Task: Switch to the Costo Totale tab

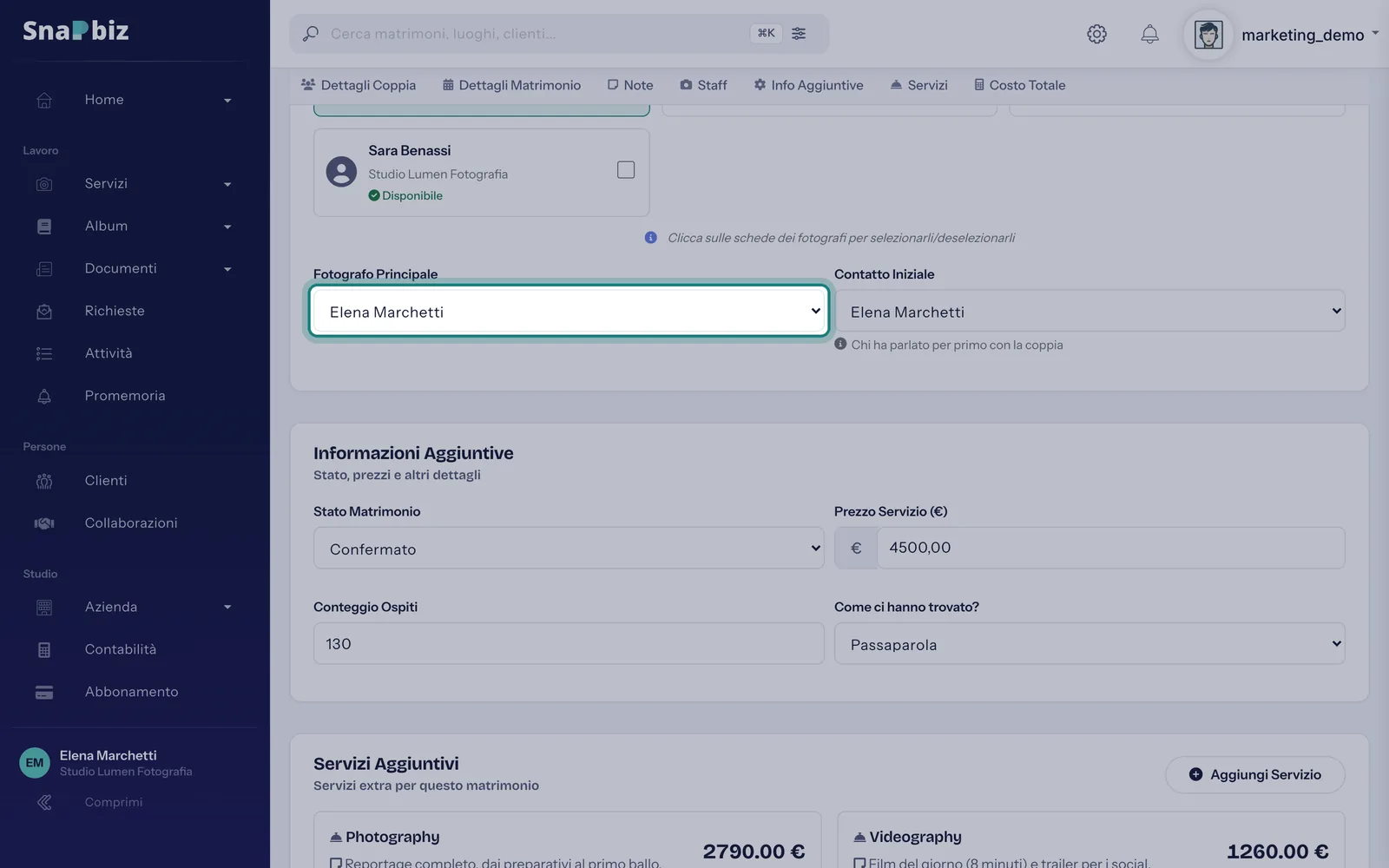Action: click(1019, 85)
